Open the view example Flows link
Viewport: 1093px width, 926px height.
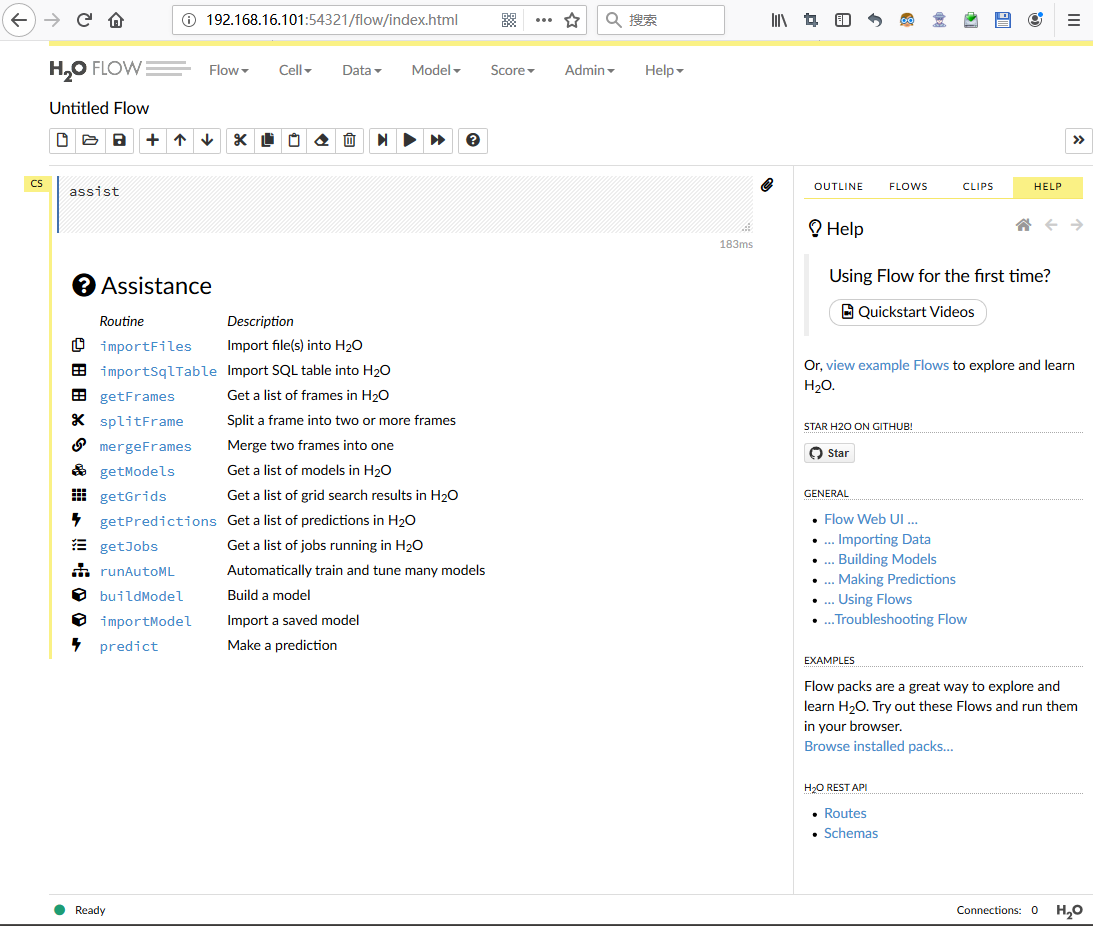(887, 365)
